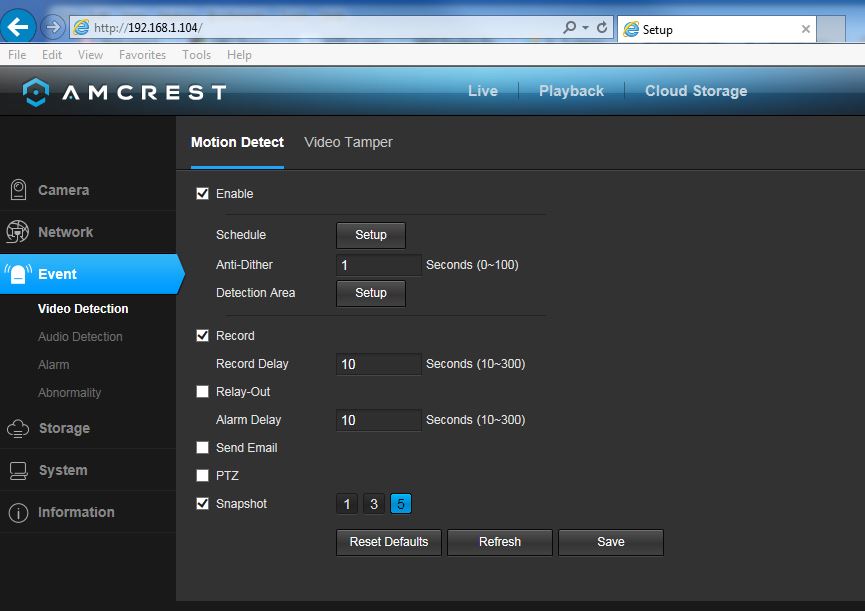Select snapshot count 5
The image size is (865, 611).
tap(401, 504)
